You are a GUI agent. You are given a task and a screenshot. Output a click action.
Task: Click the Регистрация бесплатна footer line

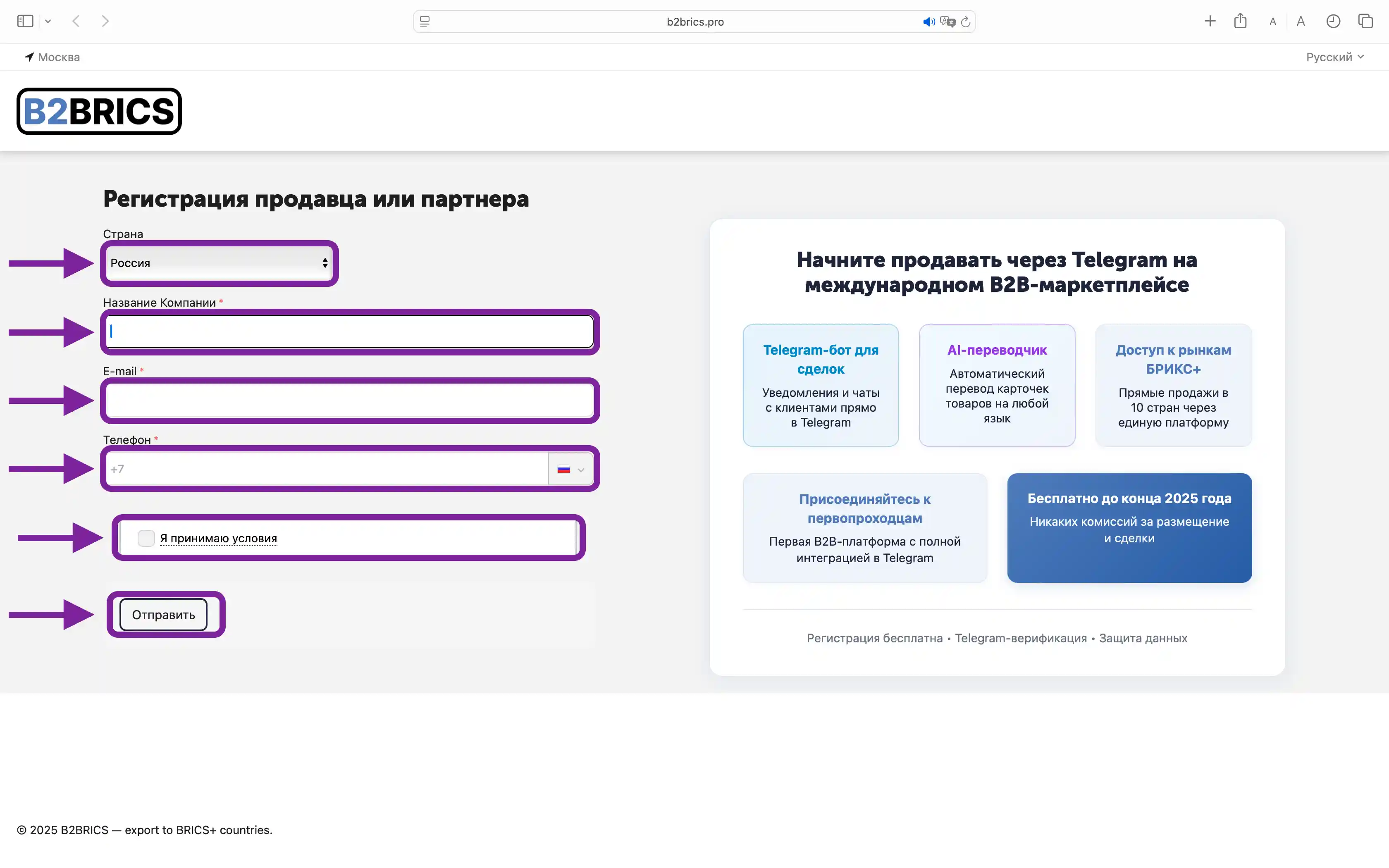(x=997, y=638)
